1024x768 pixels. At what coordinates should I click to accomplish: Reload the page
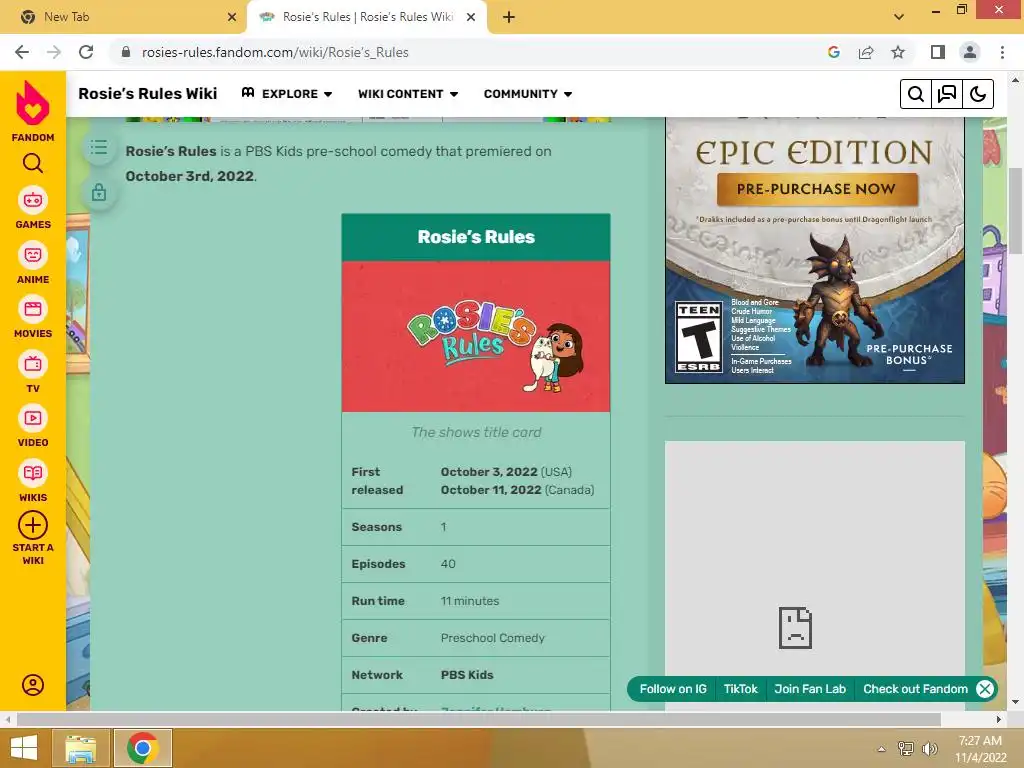pyautogui.click(x=86, y=52)
